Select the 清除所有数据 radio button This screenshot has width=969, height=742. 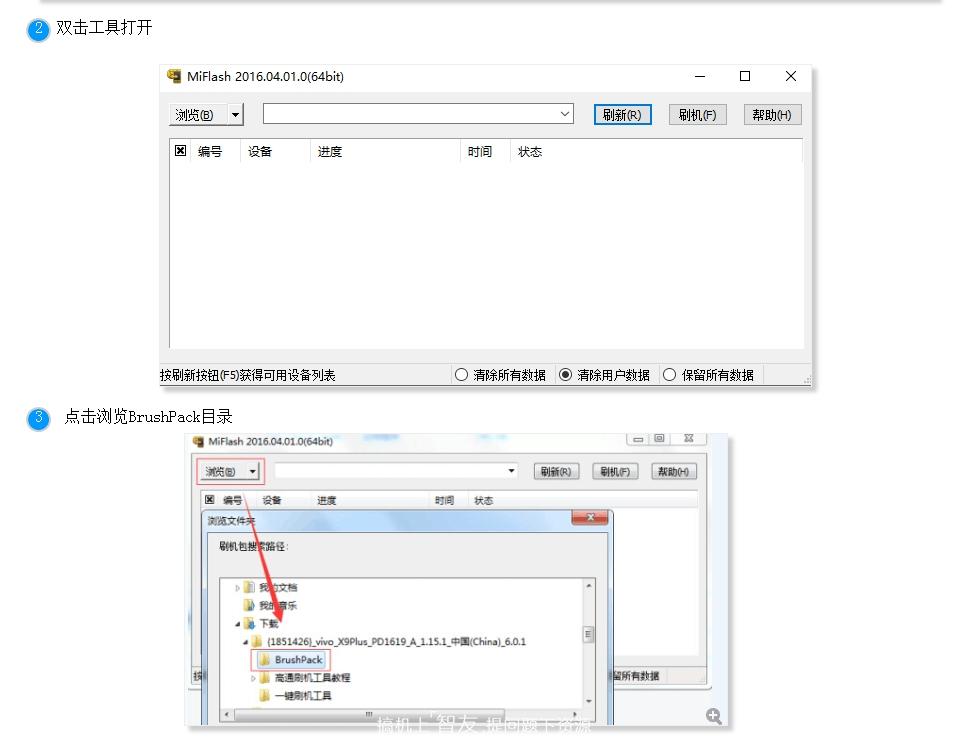coord(462,375)
